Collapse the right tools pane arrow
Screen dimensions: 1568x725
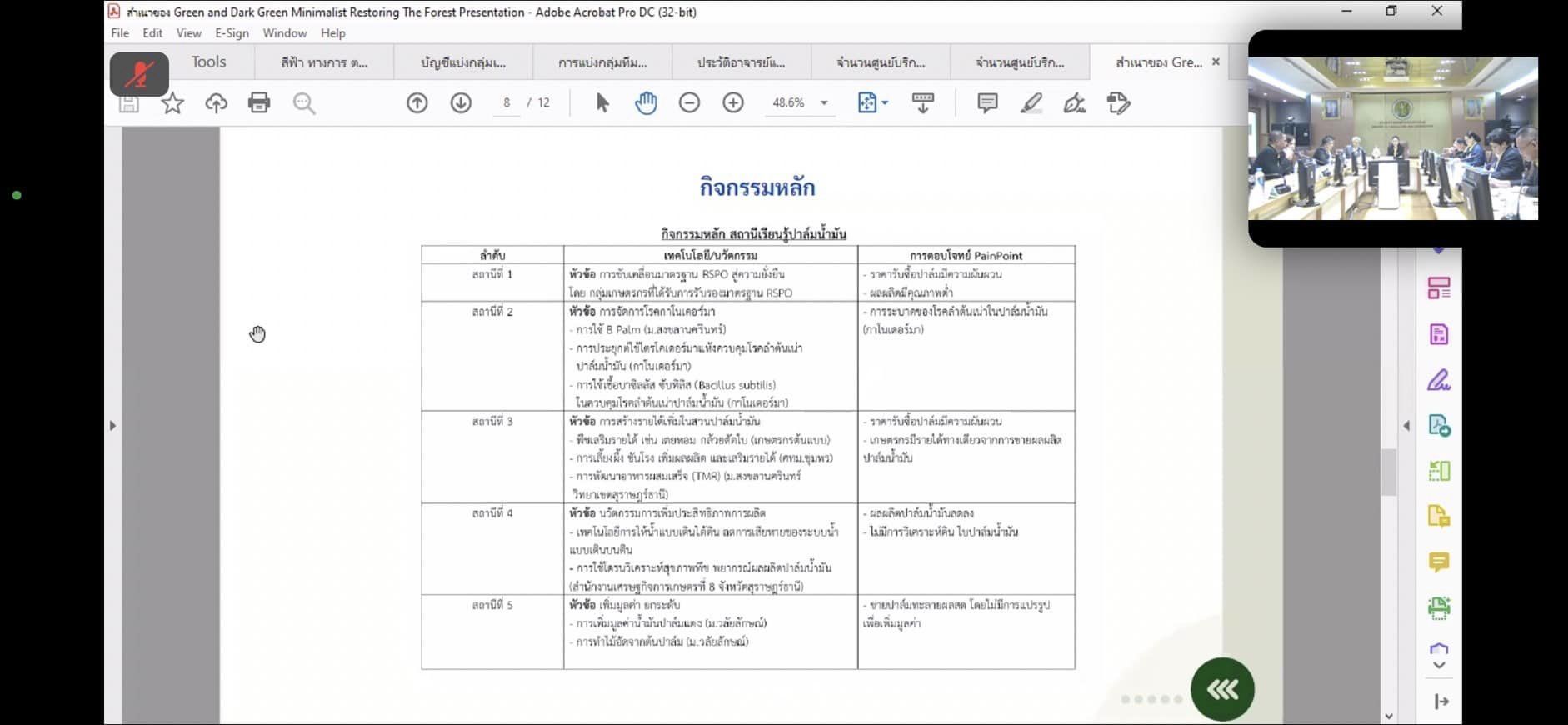tap(1406, 425)
